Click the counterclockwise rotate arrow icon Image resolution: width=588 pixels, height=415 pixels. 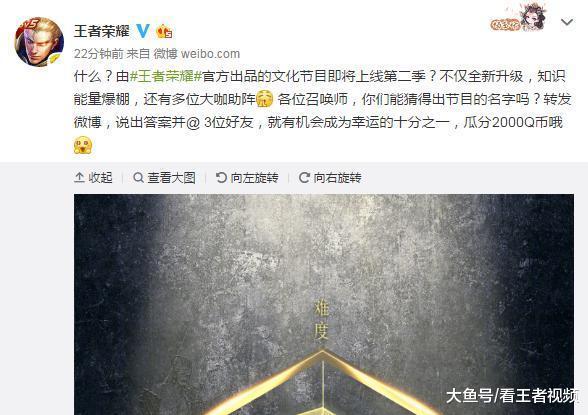(221, 177)
